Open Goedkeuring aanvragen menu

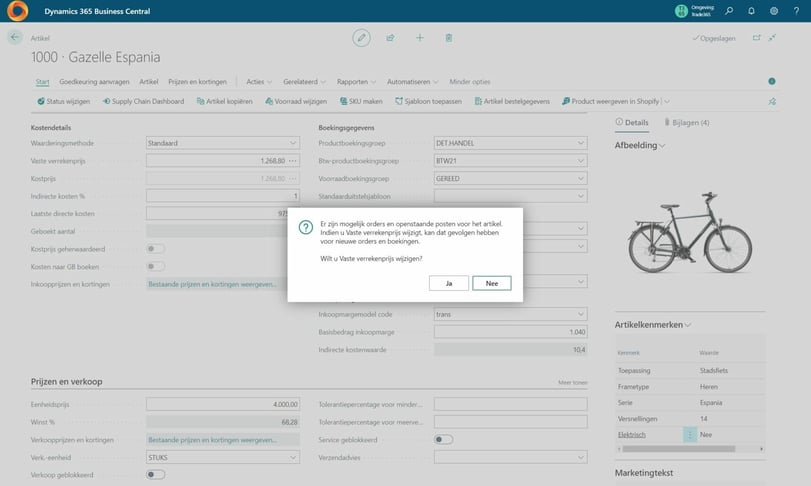coord(94,82)
